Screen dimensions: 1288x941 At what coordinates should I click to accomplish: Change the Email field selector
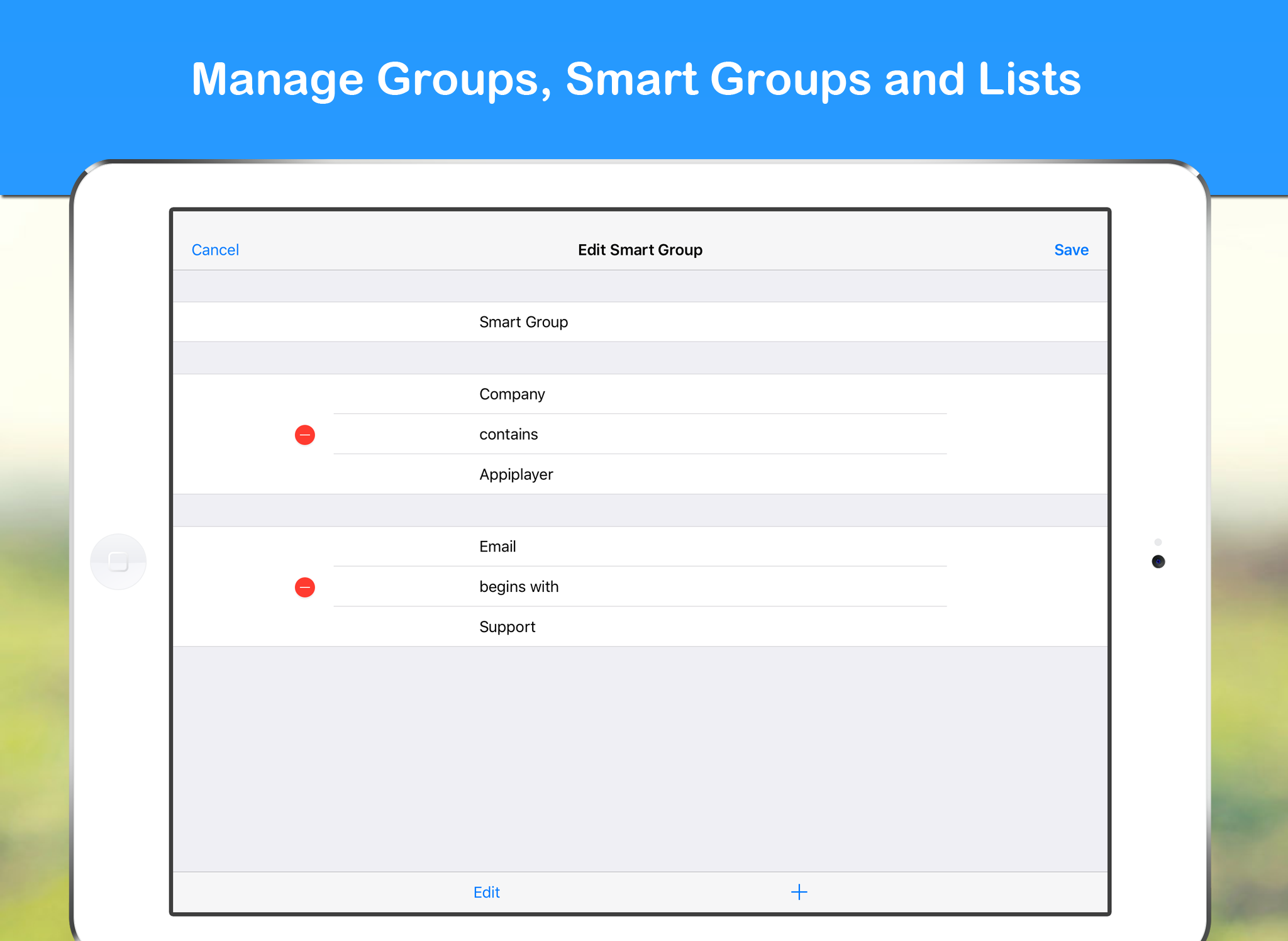[x=497, y=547]
